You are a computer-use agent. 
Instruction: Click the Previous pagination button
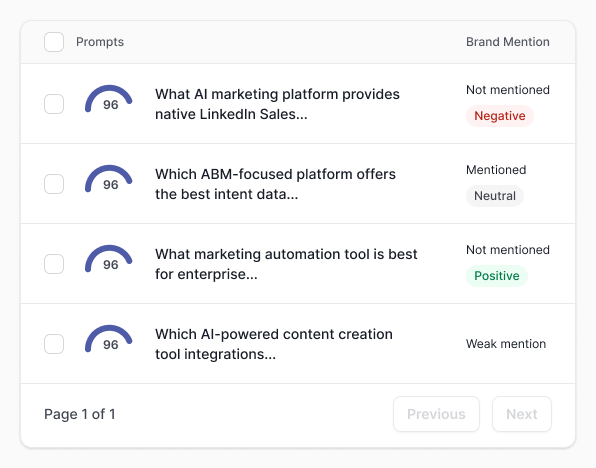436,414
